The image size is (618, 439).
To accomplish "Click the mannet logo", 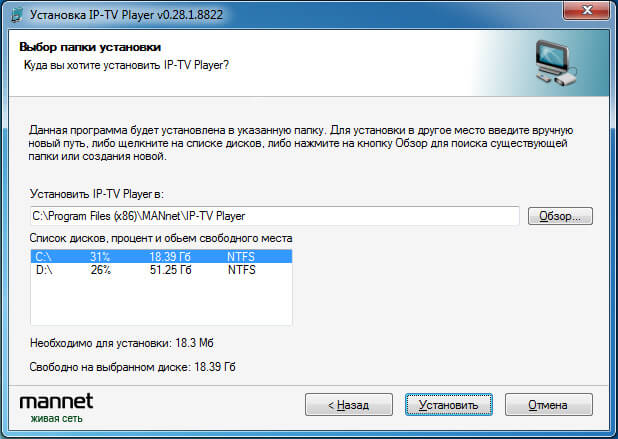I will (x=56, y=402).
